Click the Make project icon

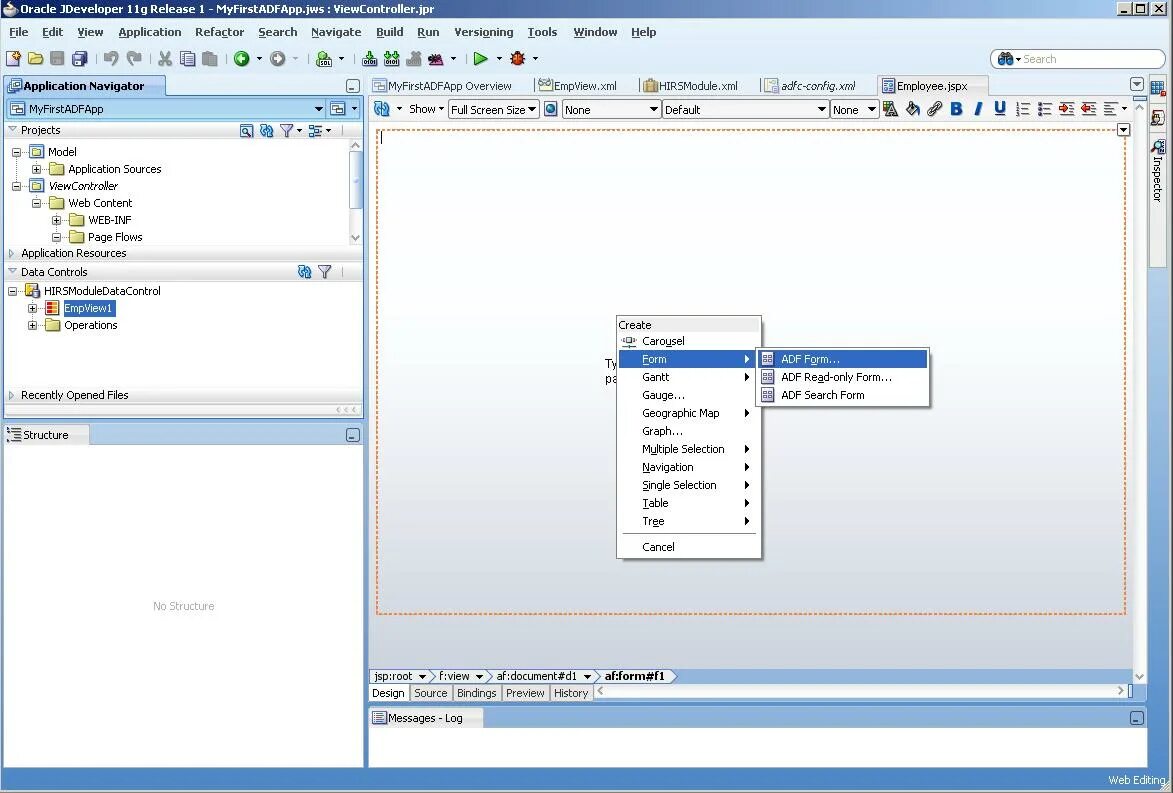point(369,58)
